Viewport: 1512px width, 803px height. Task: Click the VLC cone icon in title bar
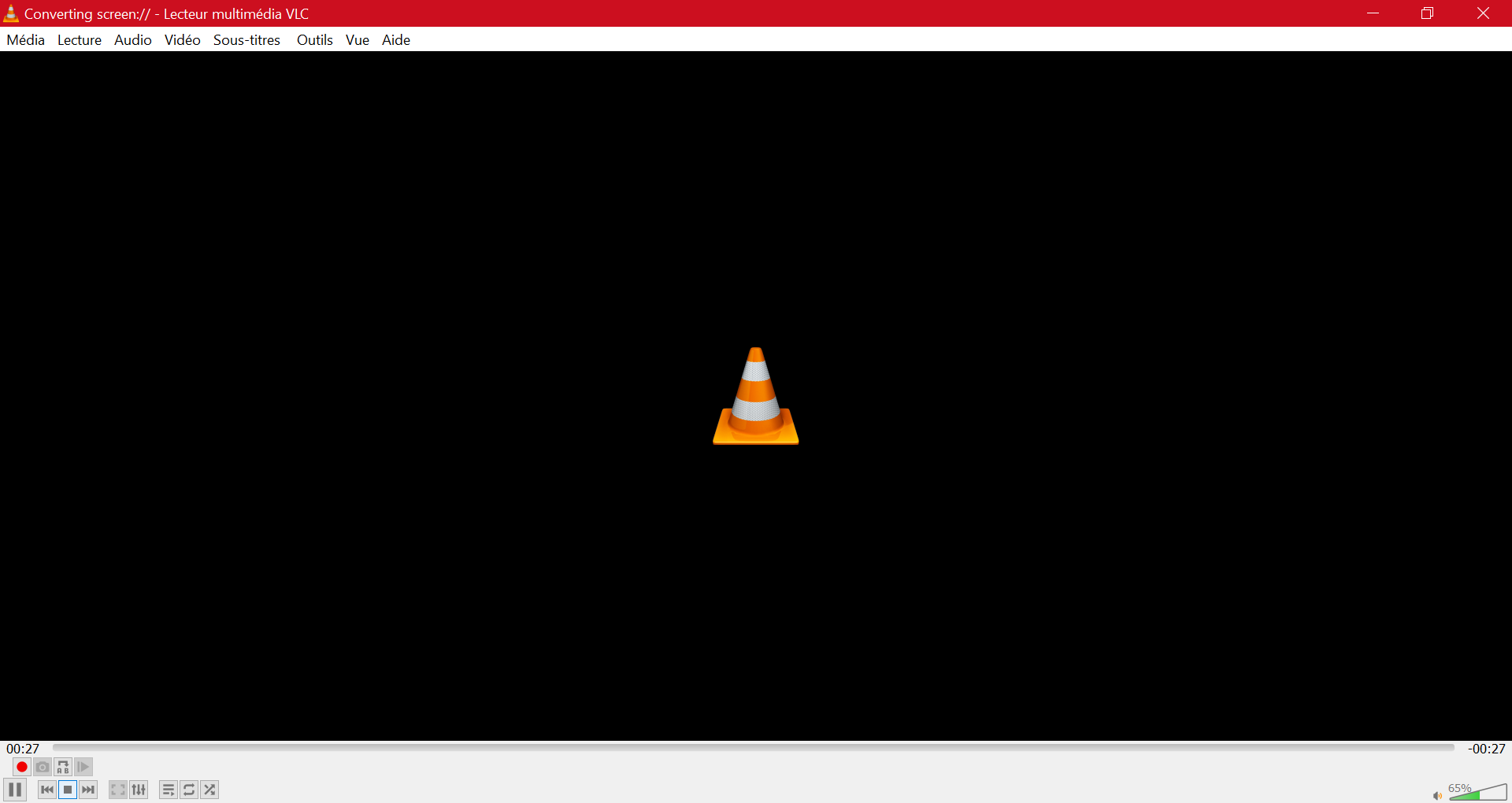[11, 13]
